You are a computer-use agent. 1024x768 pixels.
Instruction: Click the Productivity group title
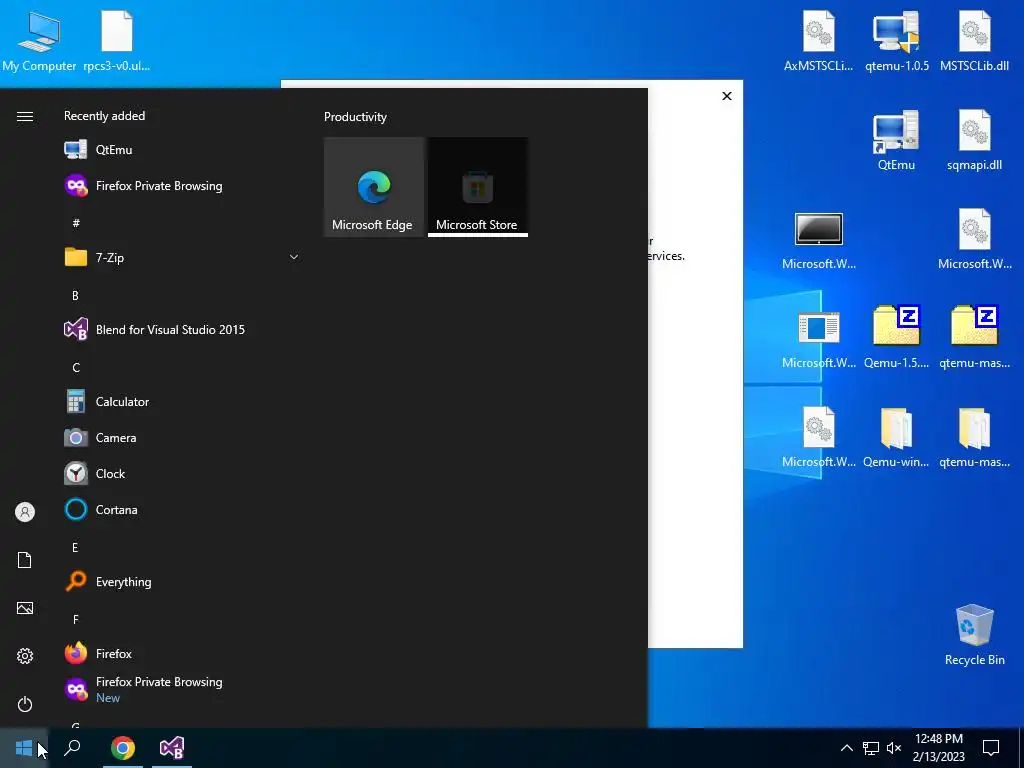[355, 117]
